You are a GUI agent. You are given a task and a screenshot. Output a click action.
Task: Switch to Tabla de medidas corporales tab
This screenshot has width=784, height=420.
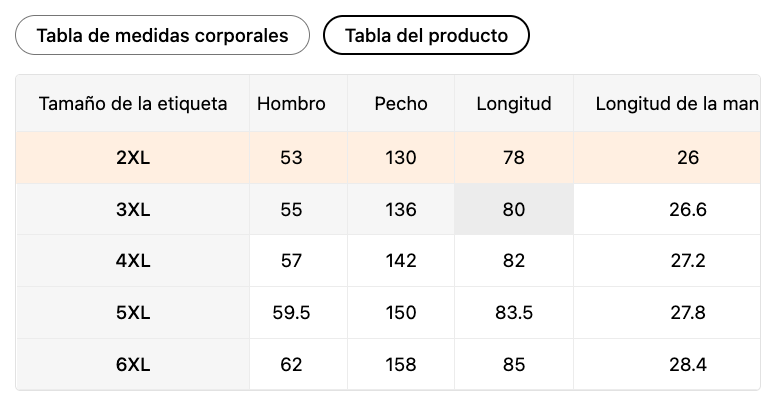(x=162, y=36)
